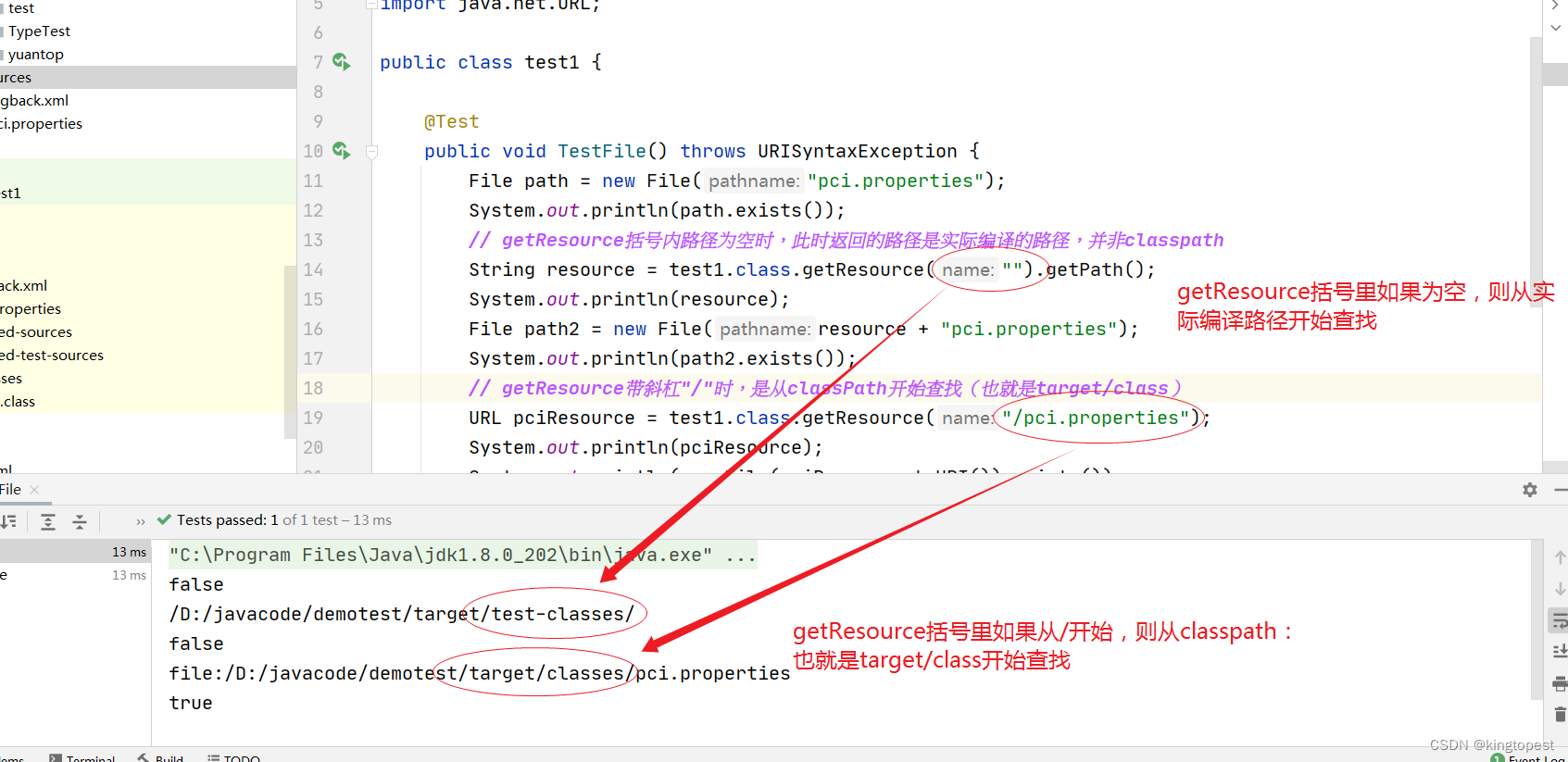The width and height of the screenshot is (1568, 762).
Task: Select the test1 class in project tree
Action: 10,193
